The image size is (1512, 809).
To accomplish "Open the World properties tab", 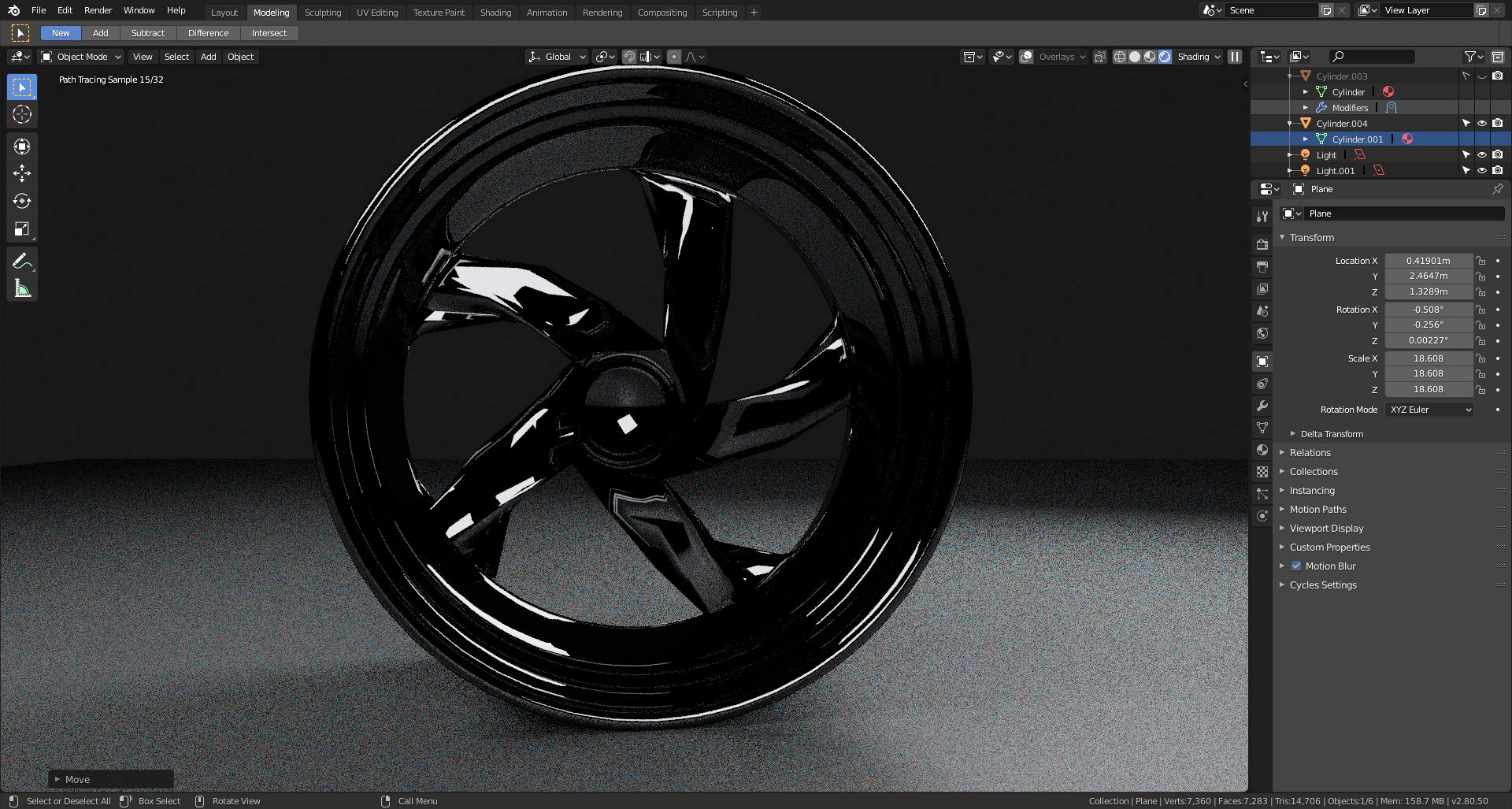I will coord(1262,333).
